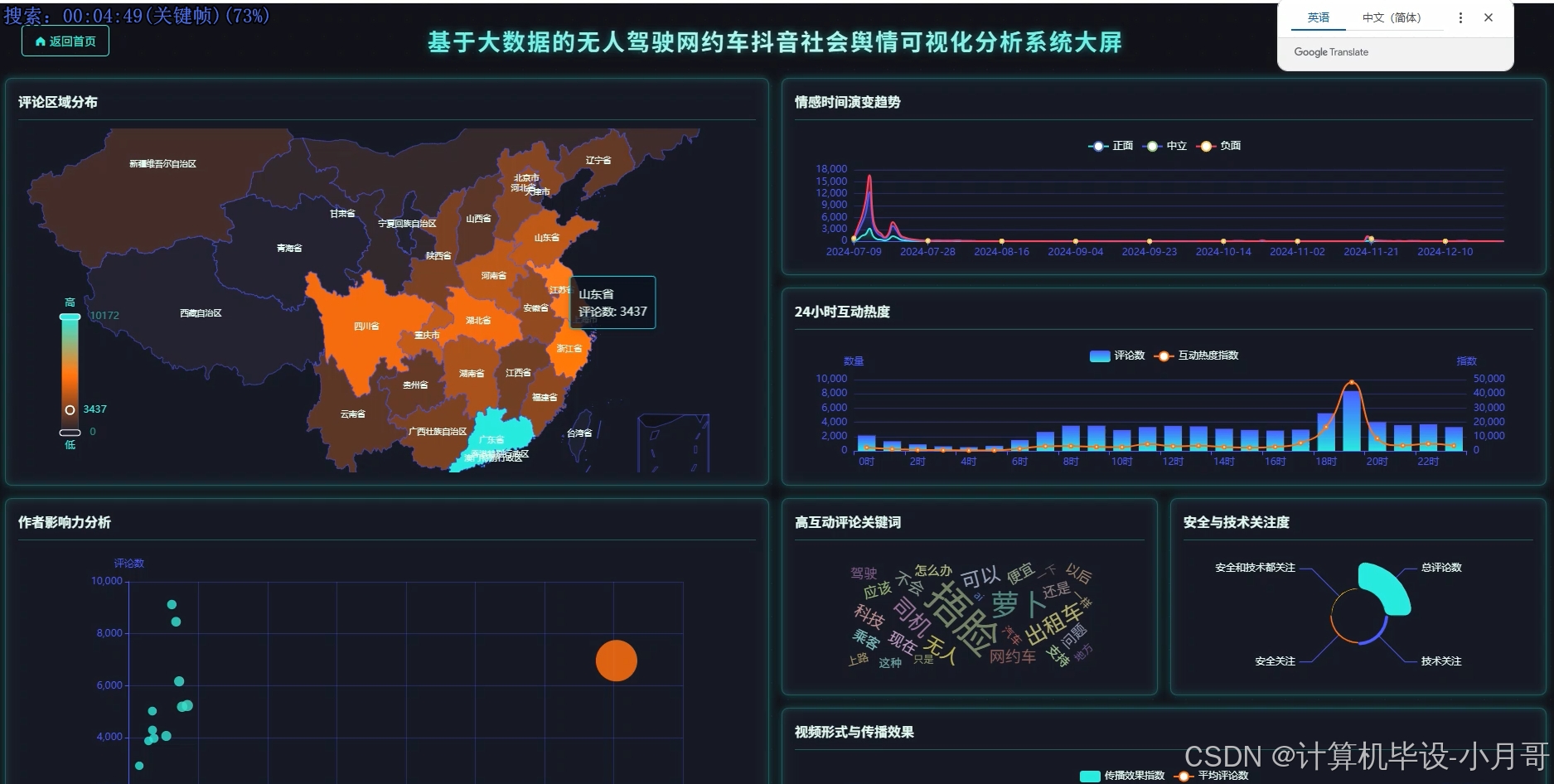1554x784 pixels.
Task: Click the home icon on 返回首页 button
Action: coord(40,40)
